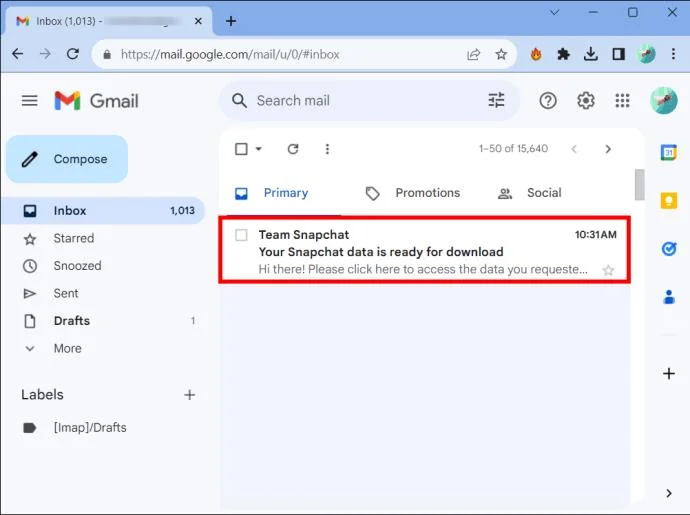This screenshot has width=690, height=515.
Task: Open the Settings gear icon
Action: point(586,101)
